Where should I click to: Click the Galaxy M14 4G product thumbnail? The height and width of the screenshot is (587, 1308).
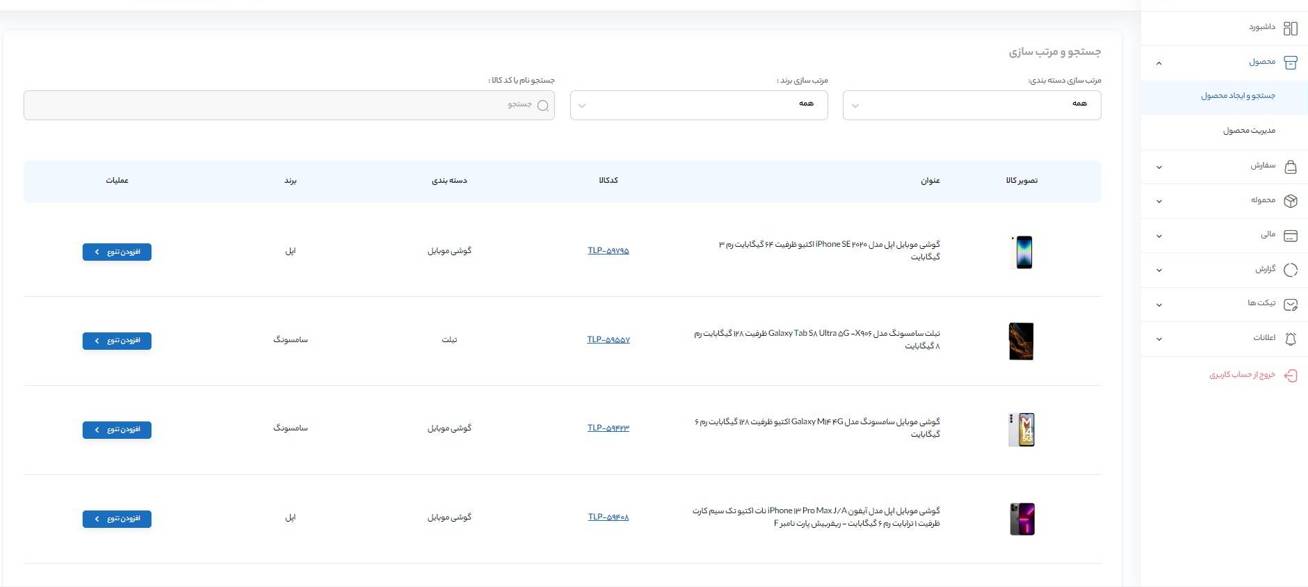(x=1021, y=430)
